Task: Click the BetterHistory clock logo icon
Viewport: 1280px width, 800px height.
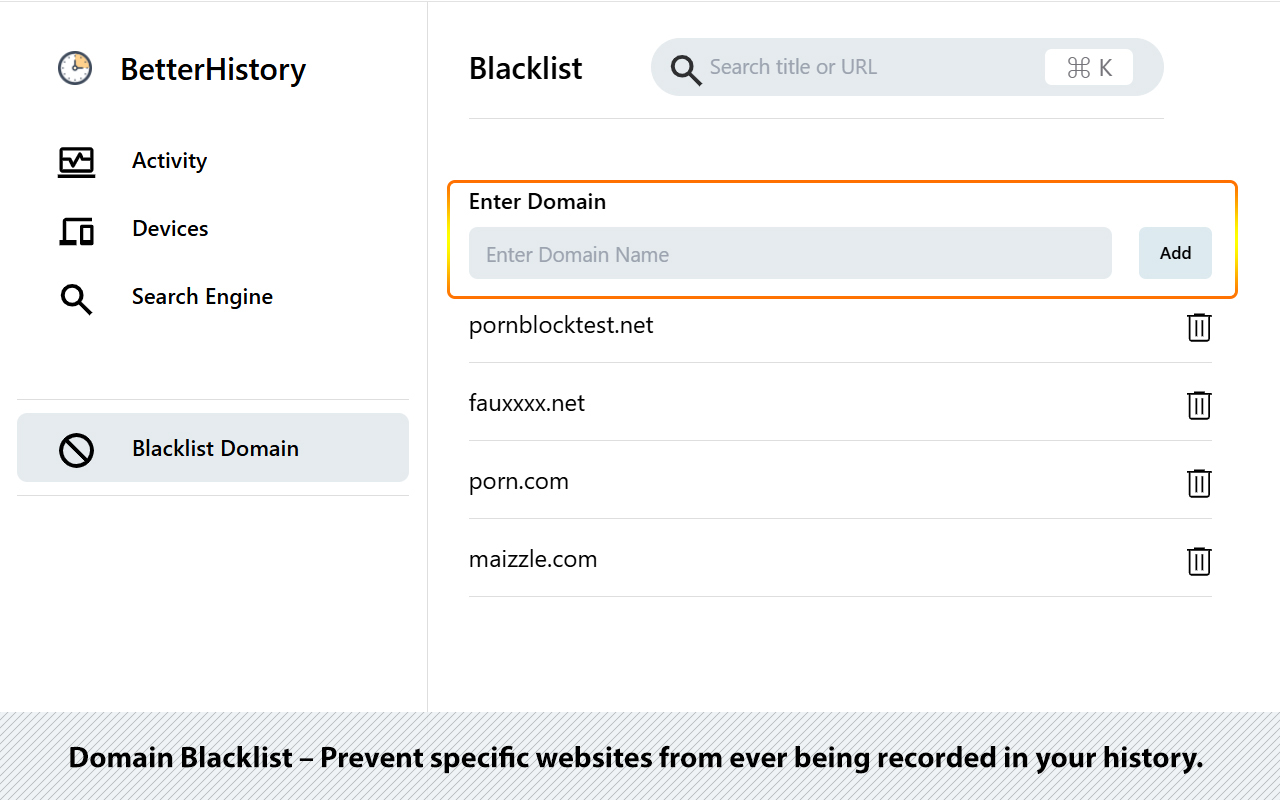Action: click(75, 68)
